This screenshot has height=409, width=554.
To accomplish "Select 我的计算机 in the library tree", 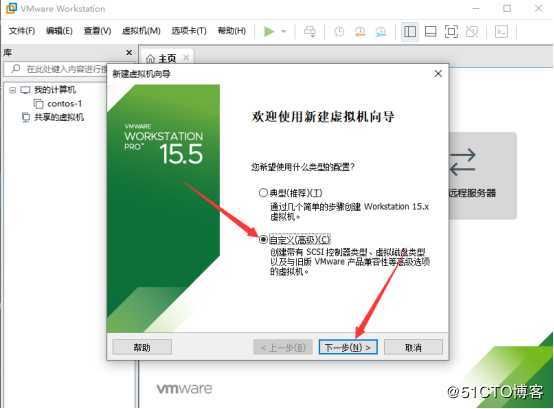I will pos(55,90).
